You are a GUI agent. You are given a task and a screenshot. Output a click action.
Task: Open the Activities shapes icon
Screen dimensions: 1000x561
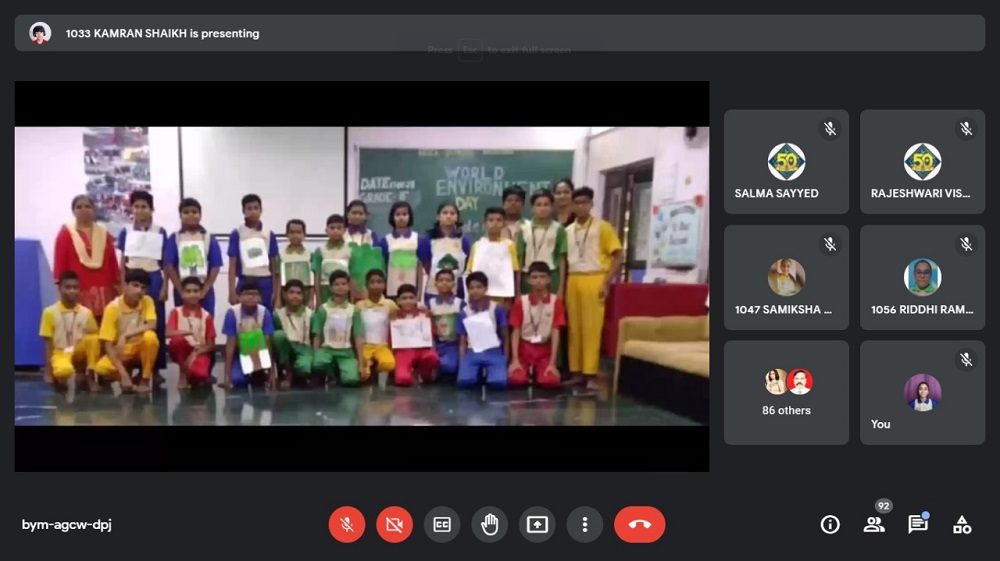[x=962, y=524]
